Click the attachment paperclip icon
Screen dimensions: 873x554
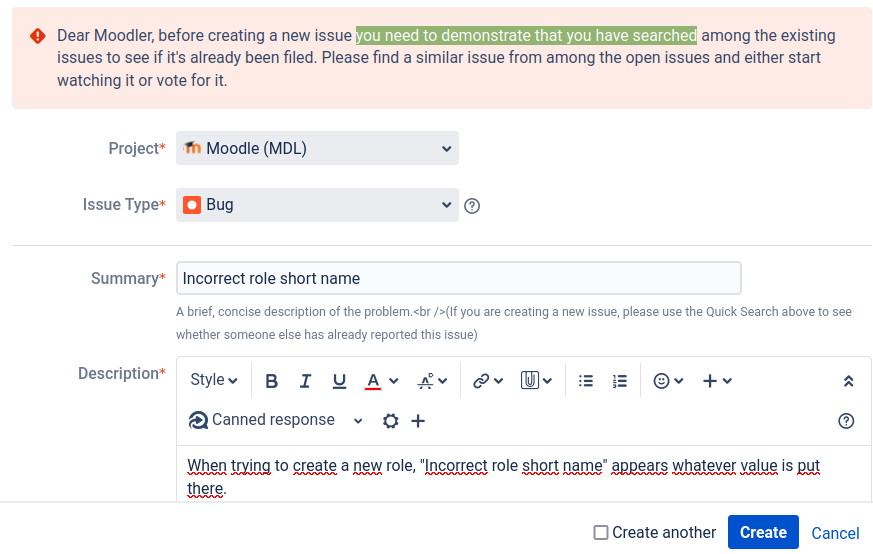click(x=529, y=380)
